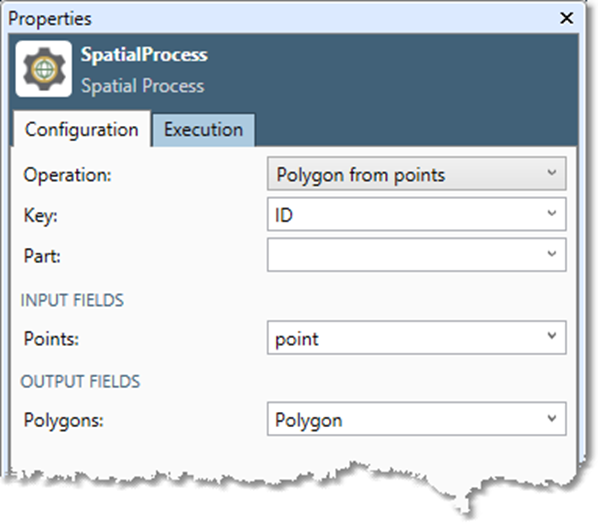Click the INPUT FIELDS section header

pos(72,300)
